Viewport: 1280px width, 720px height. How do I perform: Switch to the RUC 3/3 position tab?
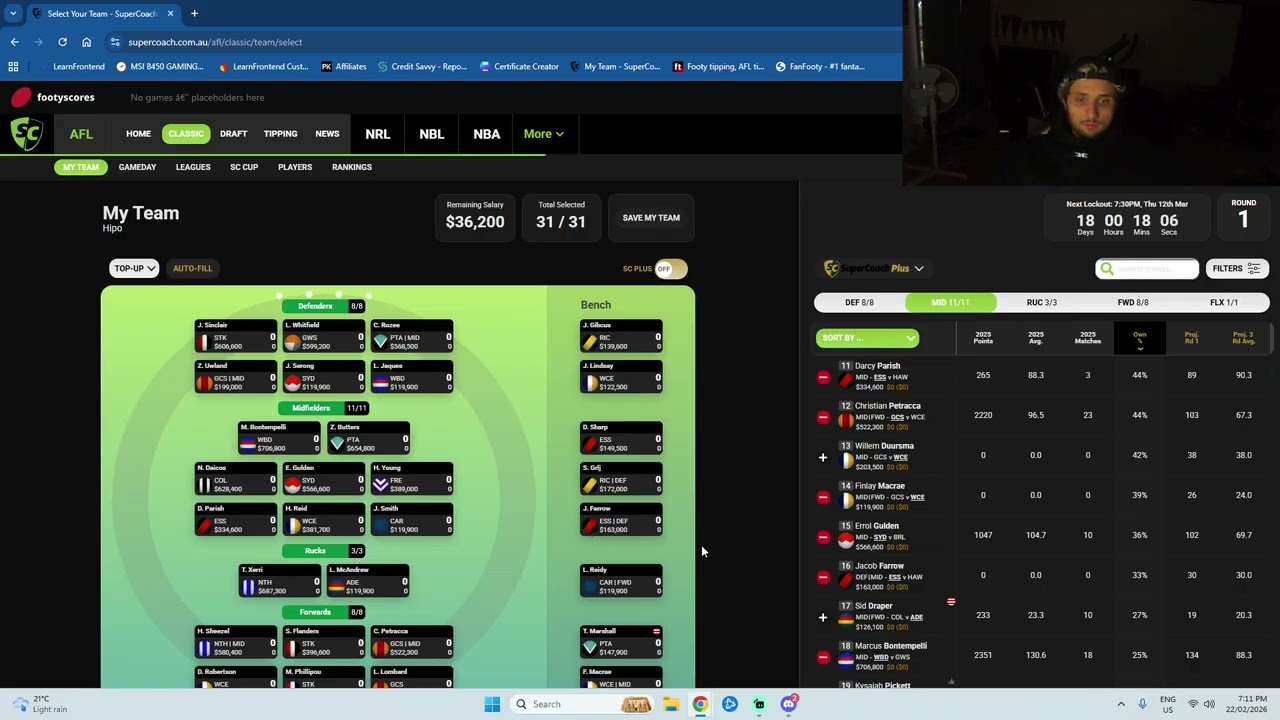[x=1042, y=302]
